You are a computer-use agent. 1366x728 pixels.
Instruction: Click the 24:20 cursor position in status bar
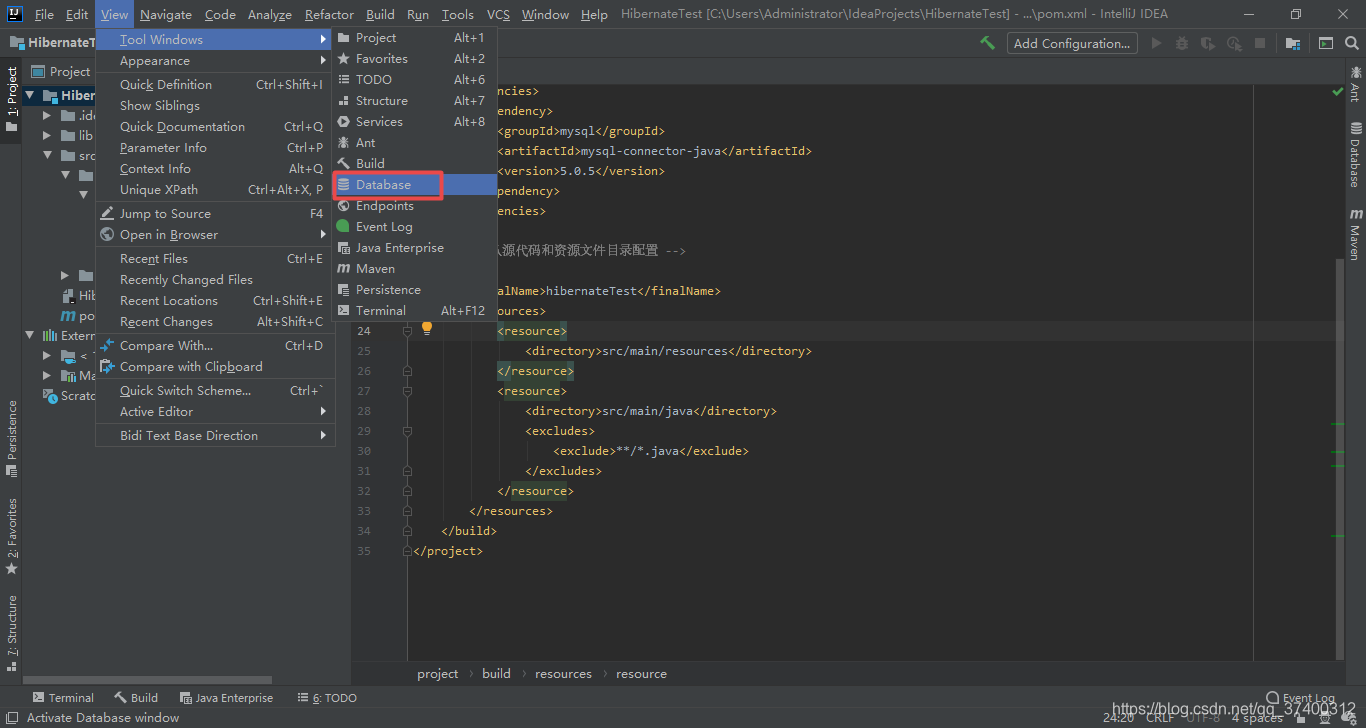tap(1118, 718)
